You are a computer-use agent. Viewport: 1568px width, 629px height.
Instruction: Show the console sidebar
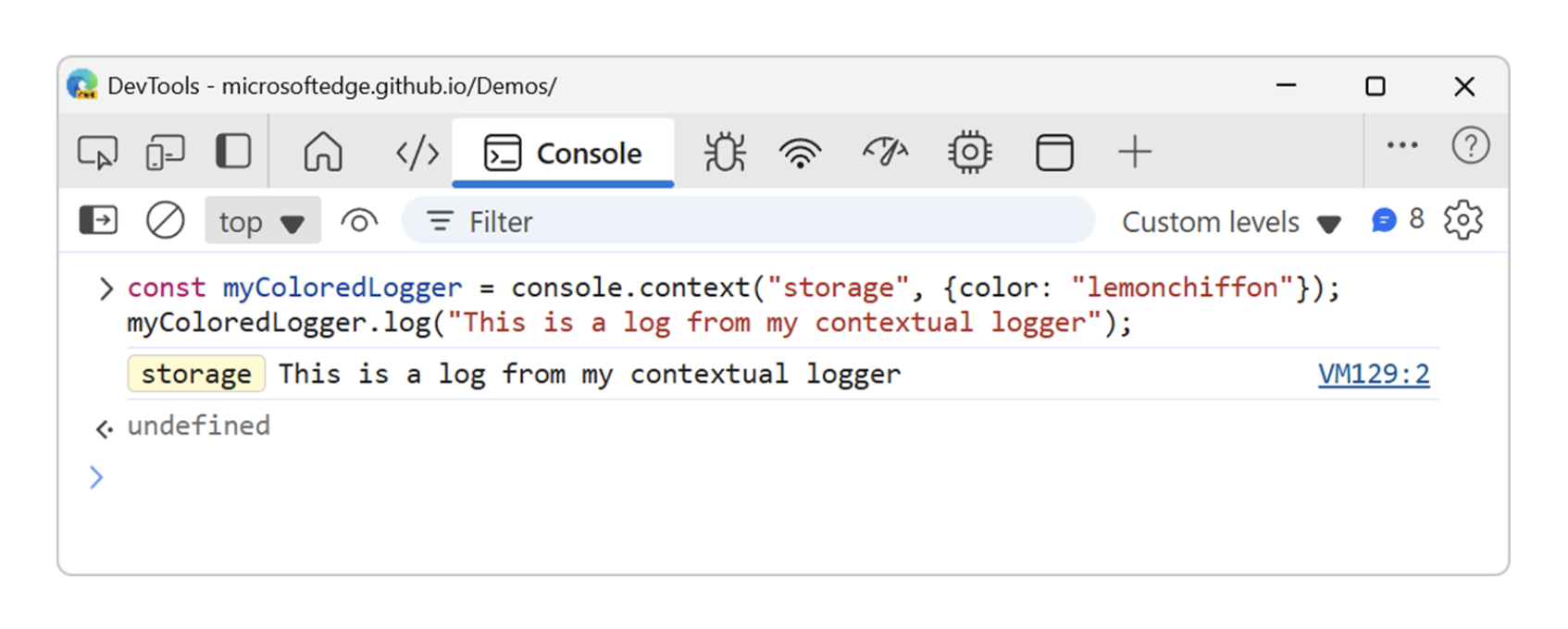click(98, 221)
